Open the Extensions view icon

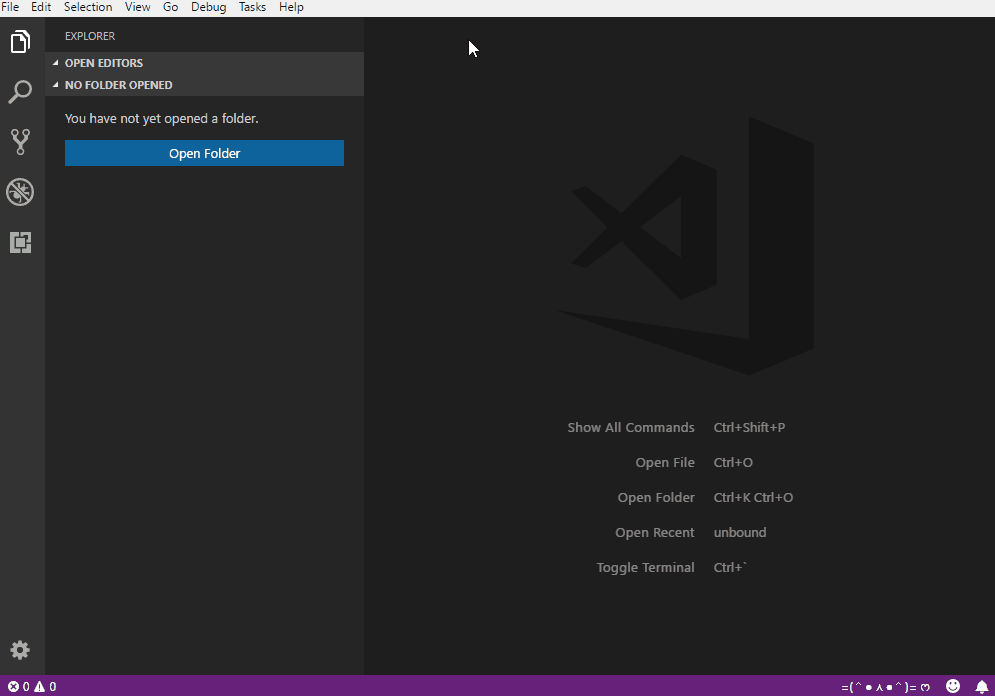click(x=20, y=242)
